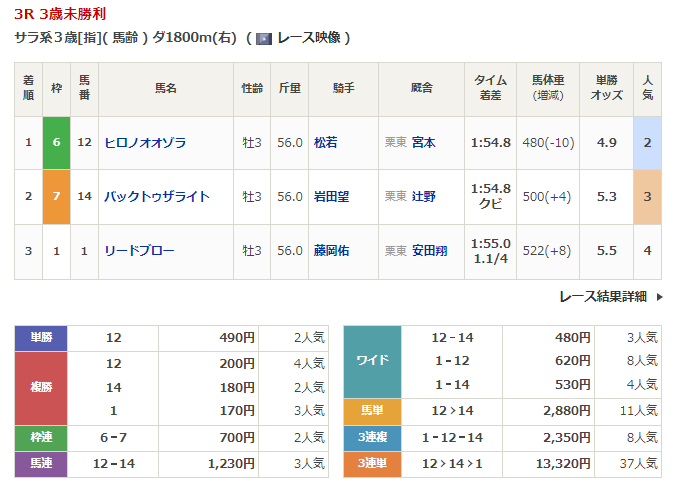Image resolution: width=675 pixels, height=485 pixels.
Task: Open horse リードブロー profile
Action: [139, 251]
